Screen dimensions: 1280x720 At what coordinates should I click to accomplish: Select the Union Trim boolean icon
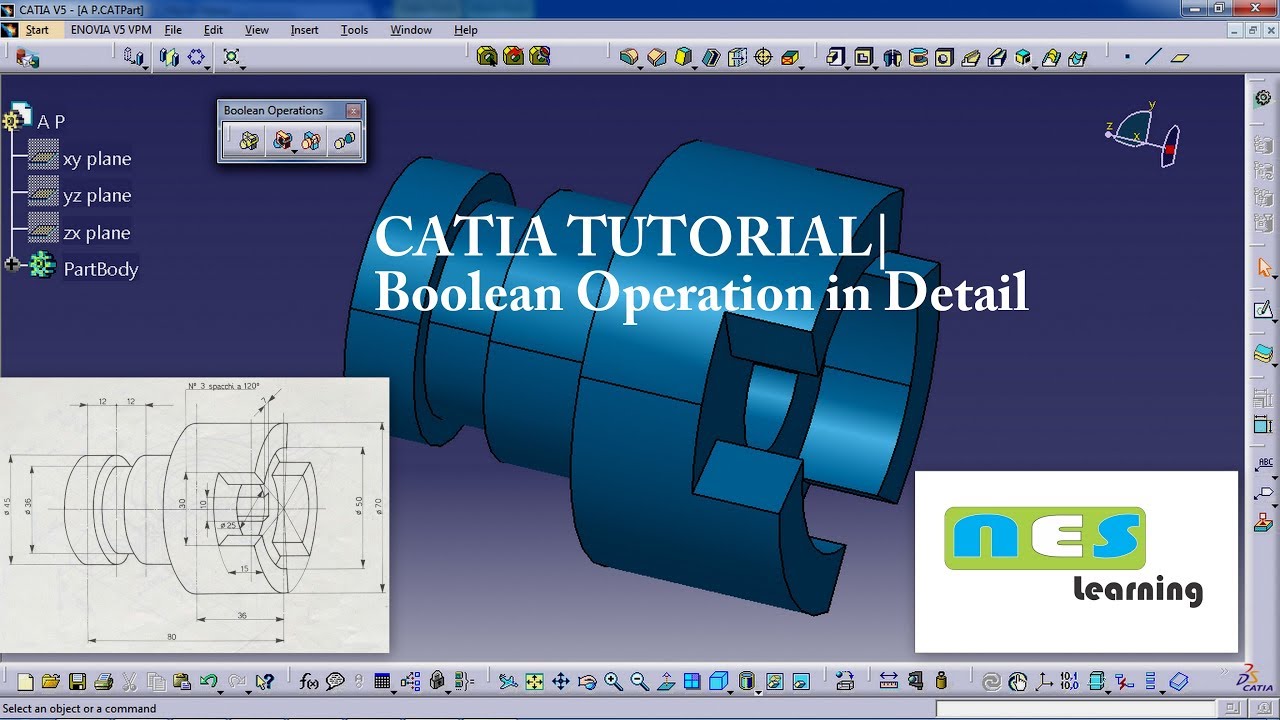click(312, 141)
